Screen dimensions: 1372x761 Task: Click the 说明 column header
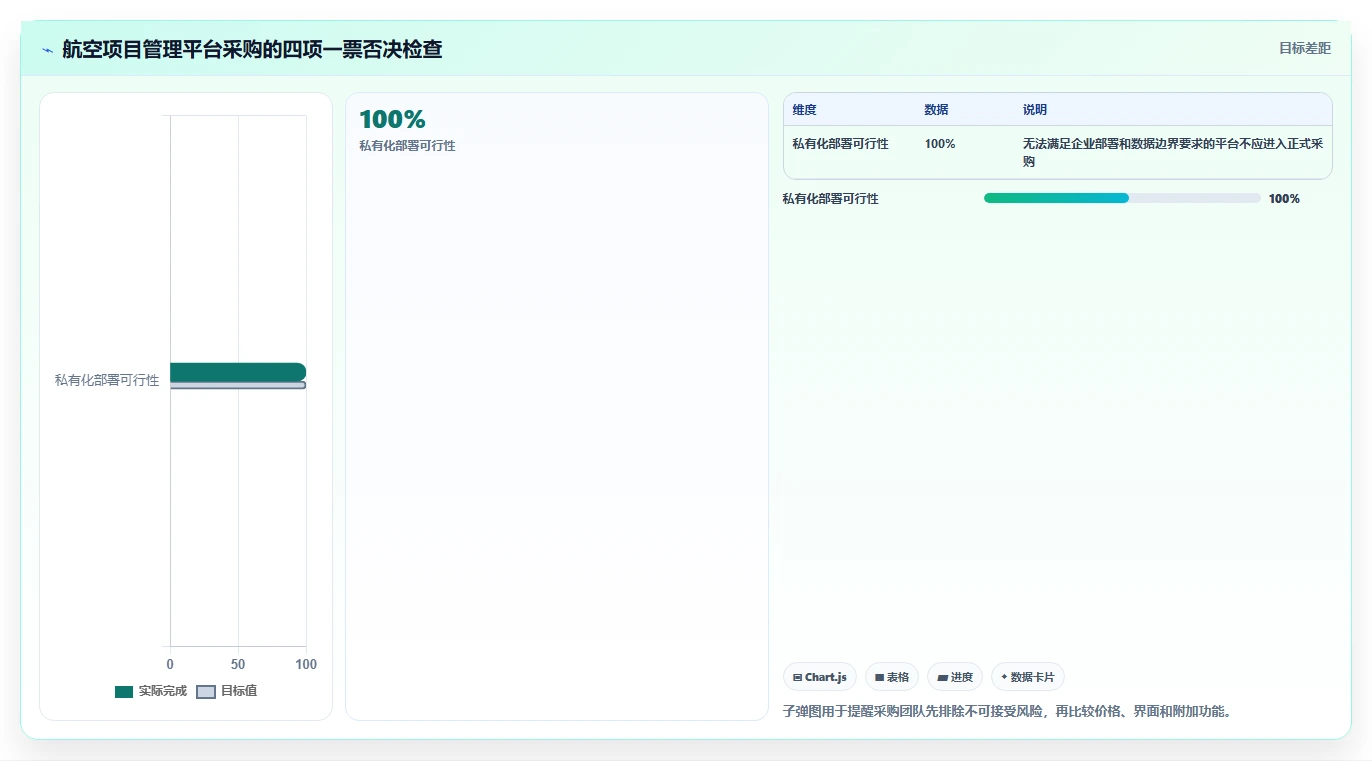pos(1035,110)
